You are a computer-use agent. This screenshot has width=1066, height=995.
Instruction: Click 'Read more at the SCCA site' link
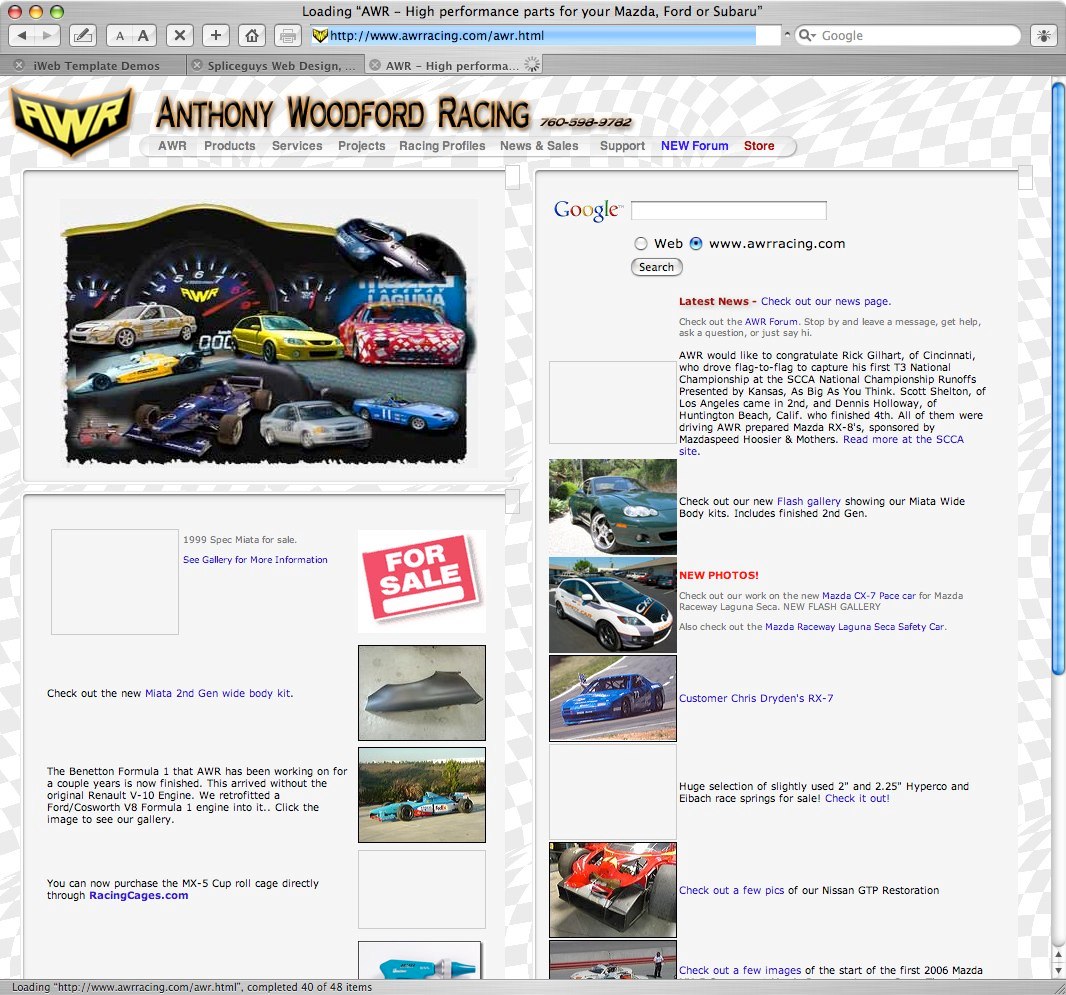pyautogui.click(x=903, y=439)
